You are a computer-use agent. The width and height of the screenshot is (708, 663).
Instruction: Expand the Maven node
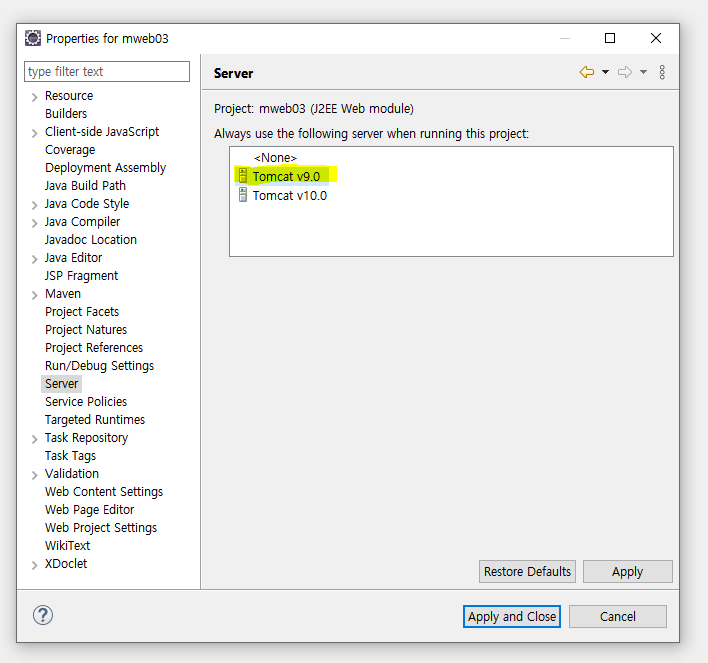[34, 295]
